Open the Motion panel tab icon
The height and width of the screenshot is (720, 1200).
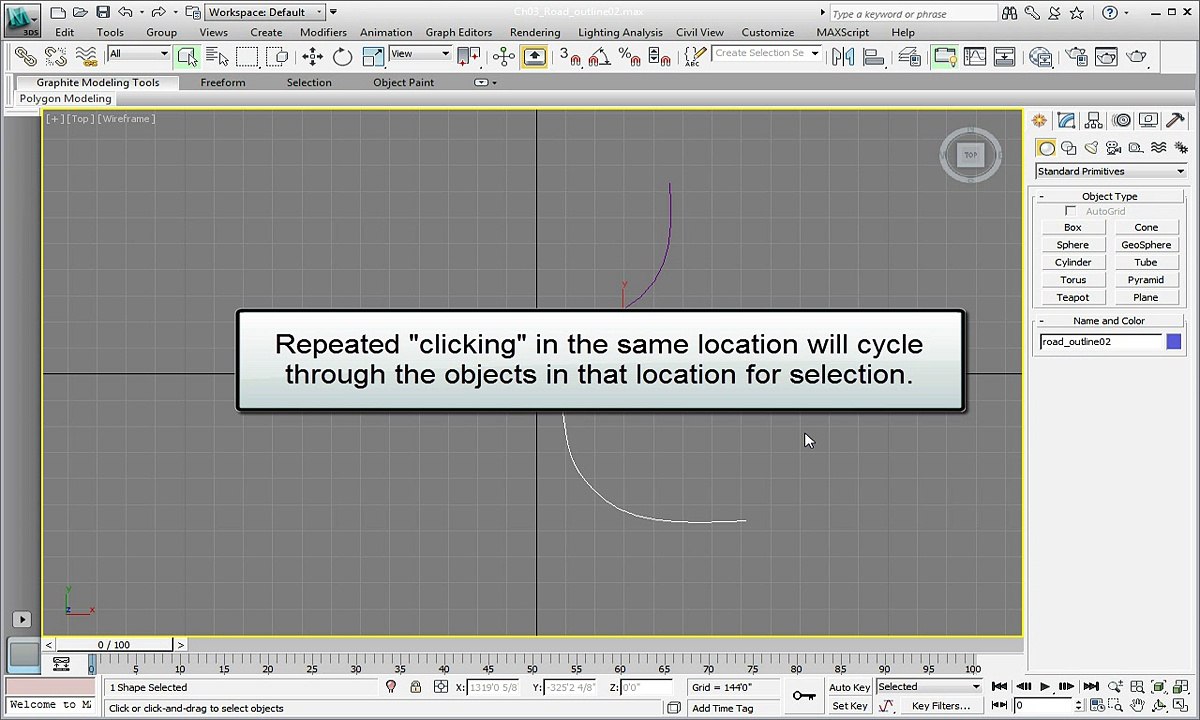tap(1121, 120)
